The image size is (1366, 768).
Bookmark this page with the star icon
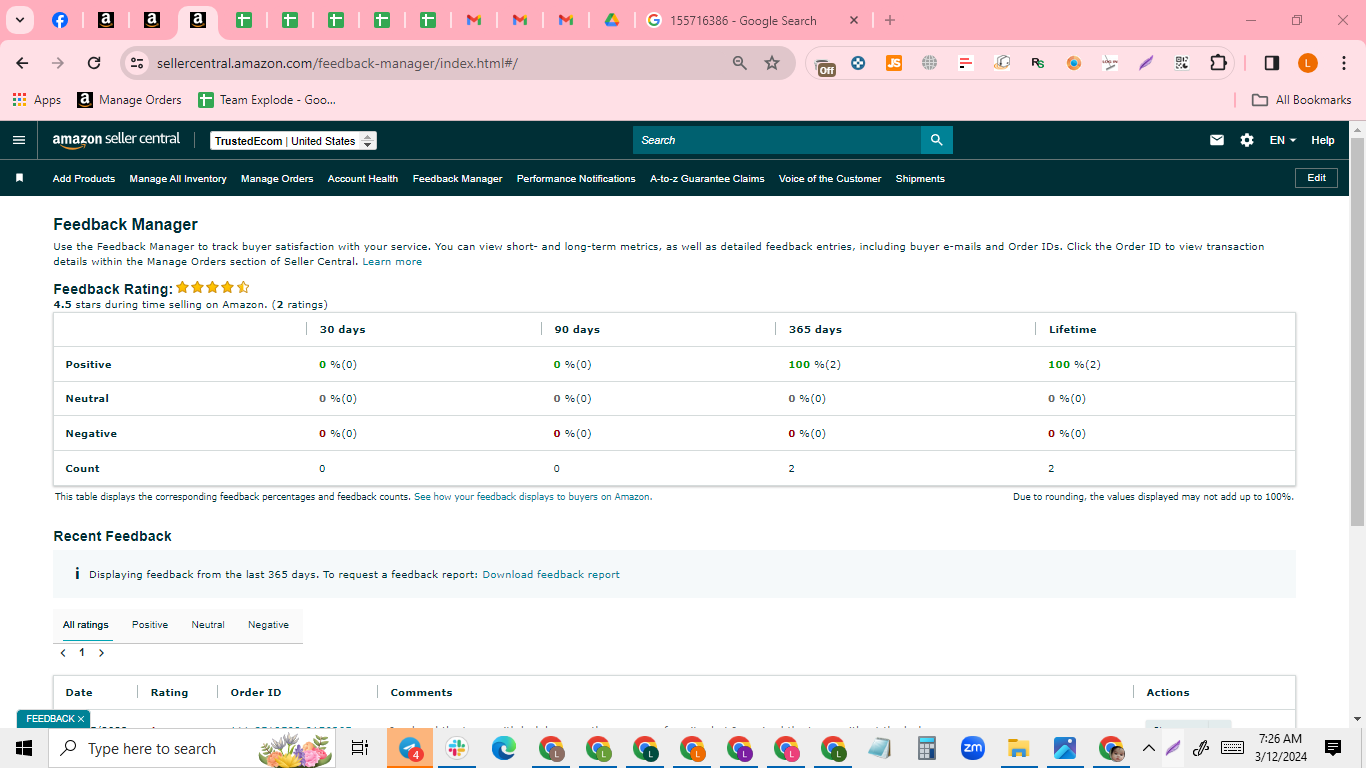772,63
